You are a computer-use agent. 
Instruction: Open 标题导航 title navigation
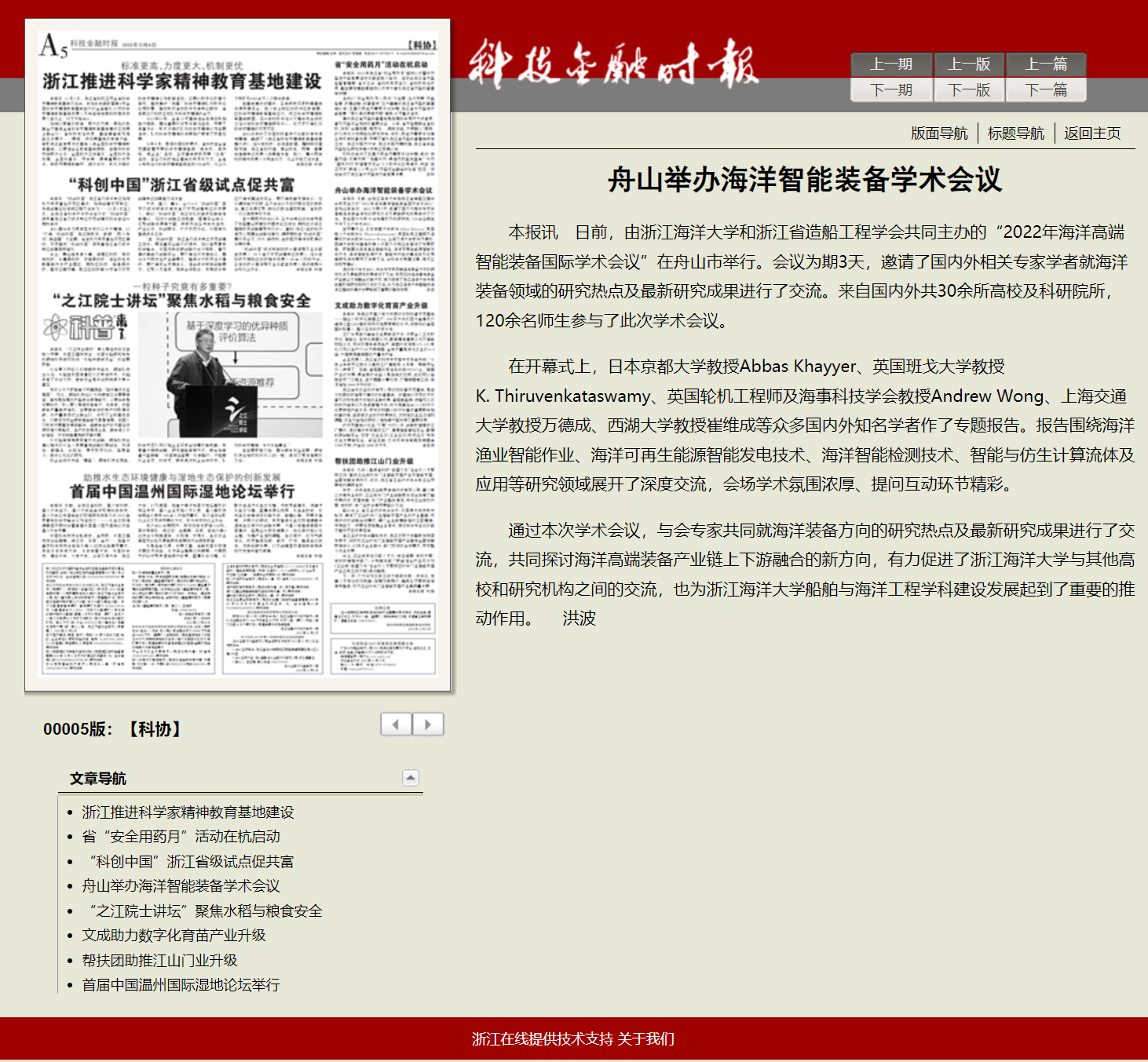click(1016, 133)
